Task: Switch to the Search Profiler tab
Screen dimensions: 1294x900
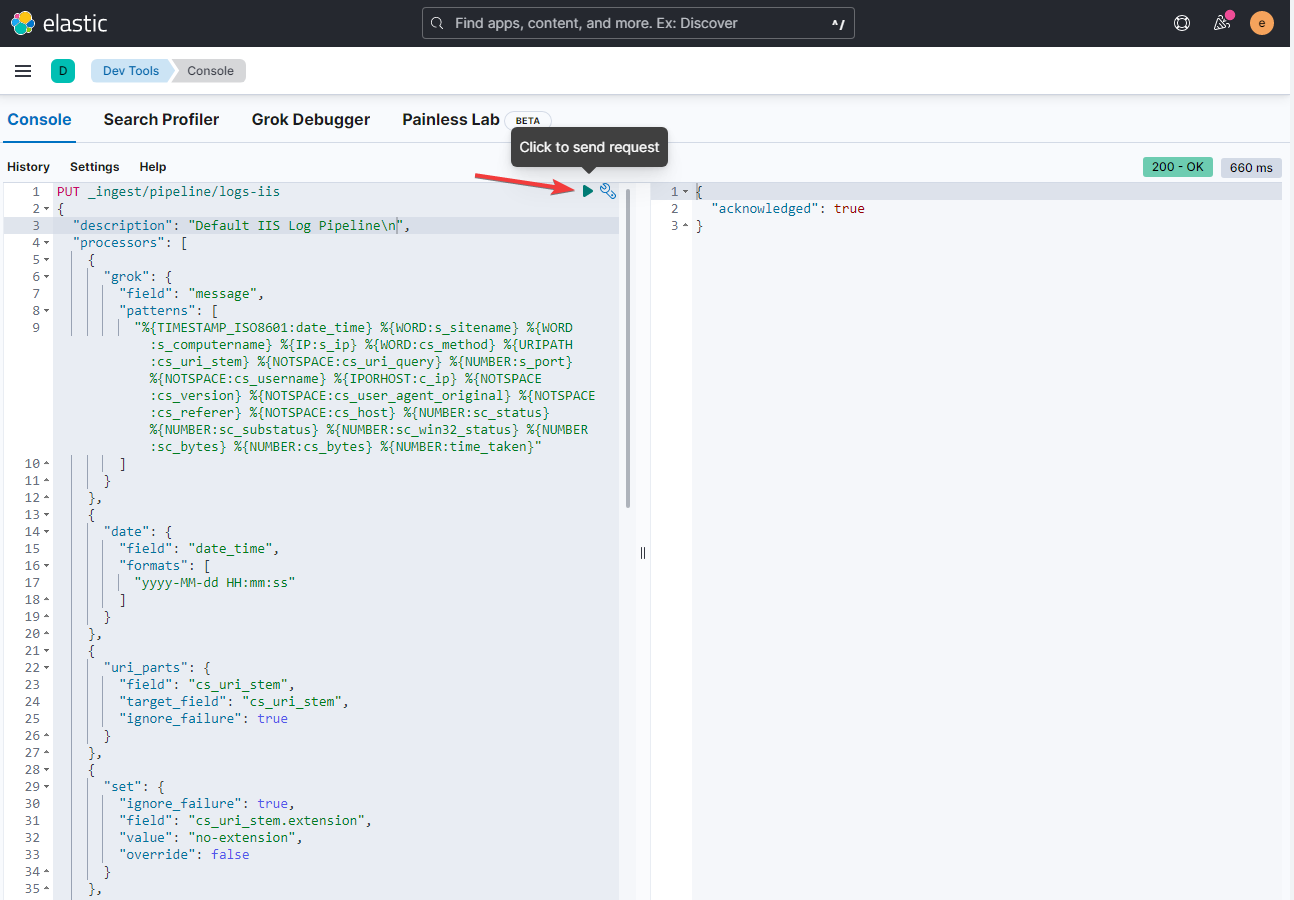Action: pos(161,119)
